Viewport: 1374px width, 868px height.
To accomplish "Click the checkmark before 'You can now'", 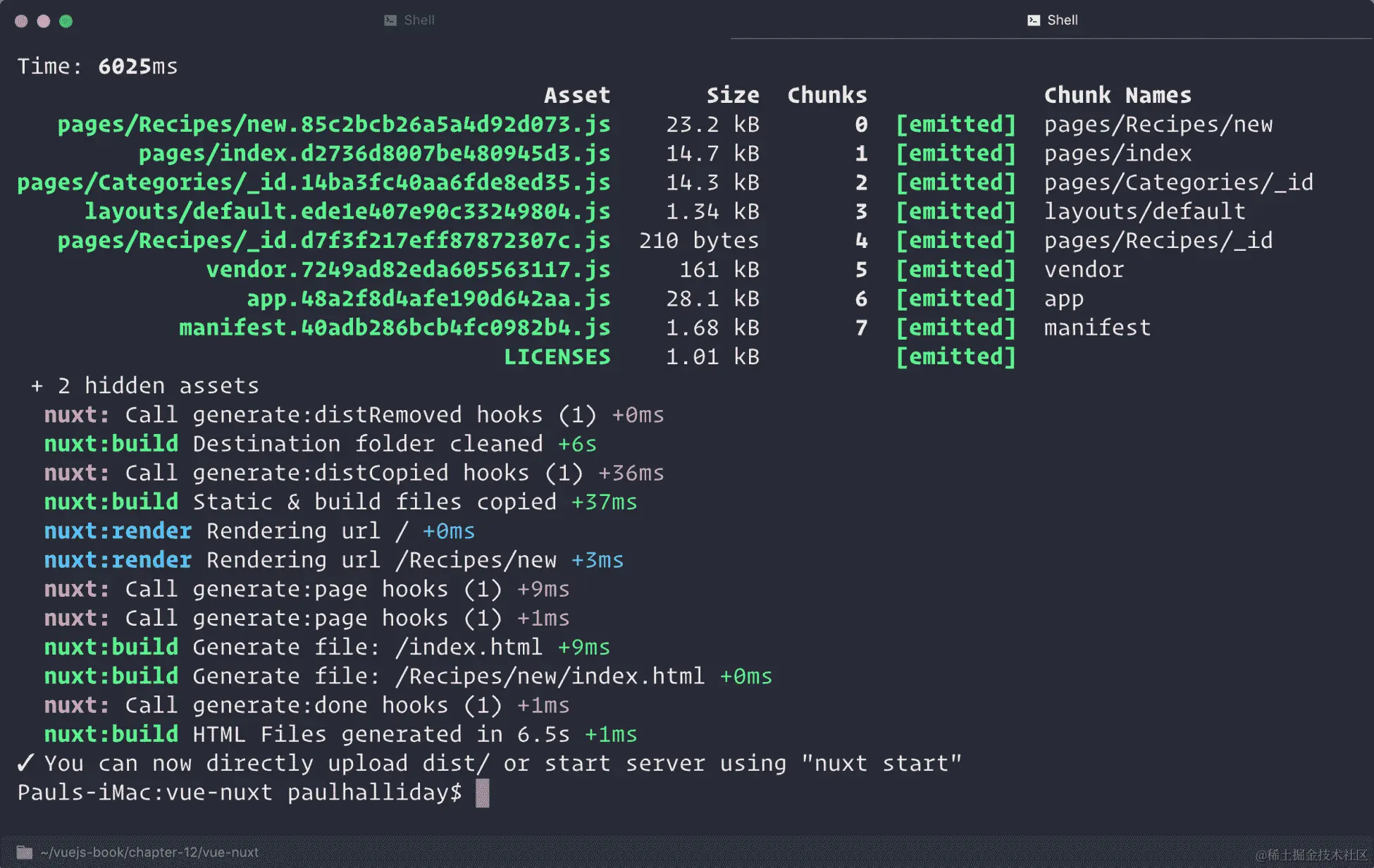I will pyautogui.click(x=26, y=763).
